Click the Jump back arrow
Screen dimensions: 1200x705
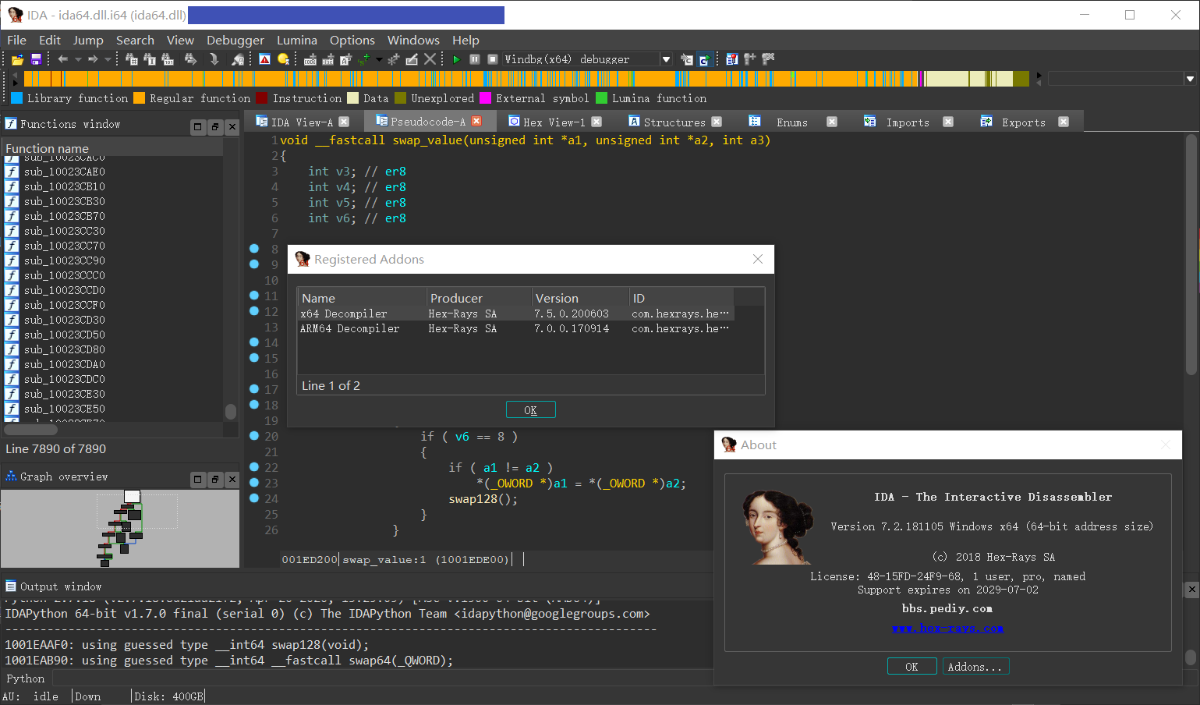[x=62, y=59]
